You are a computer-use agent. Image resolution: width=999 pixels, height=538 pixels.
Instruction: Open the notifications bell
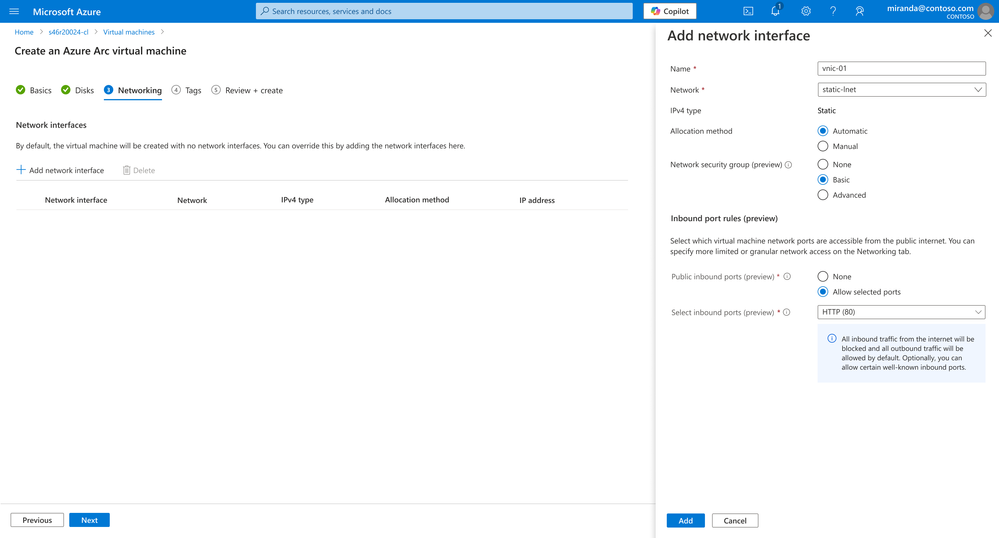[775, 11]
